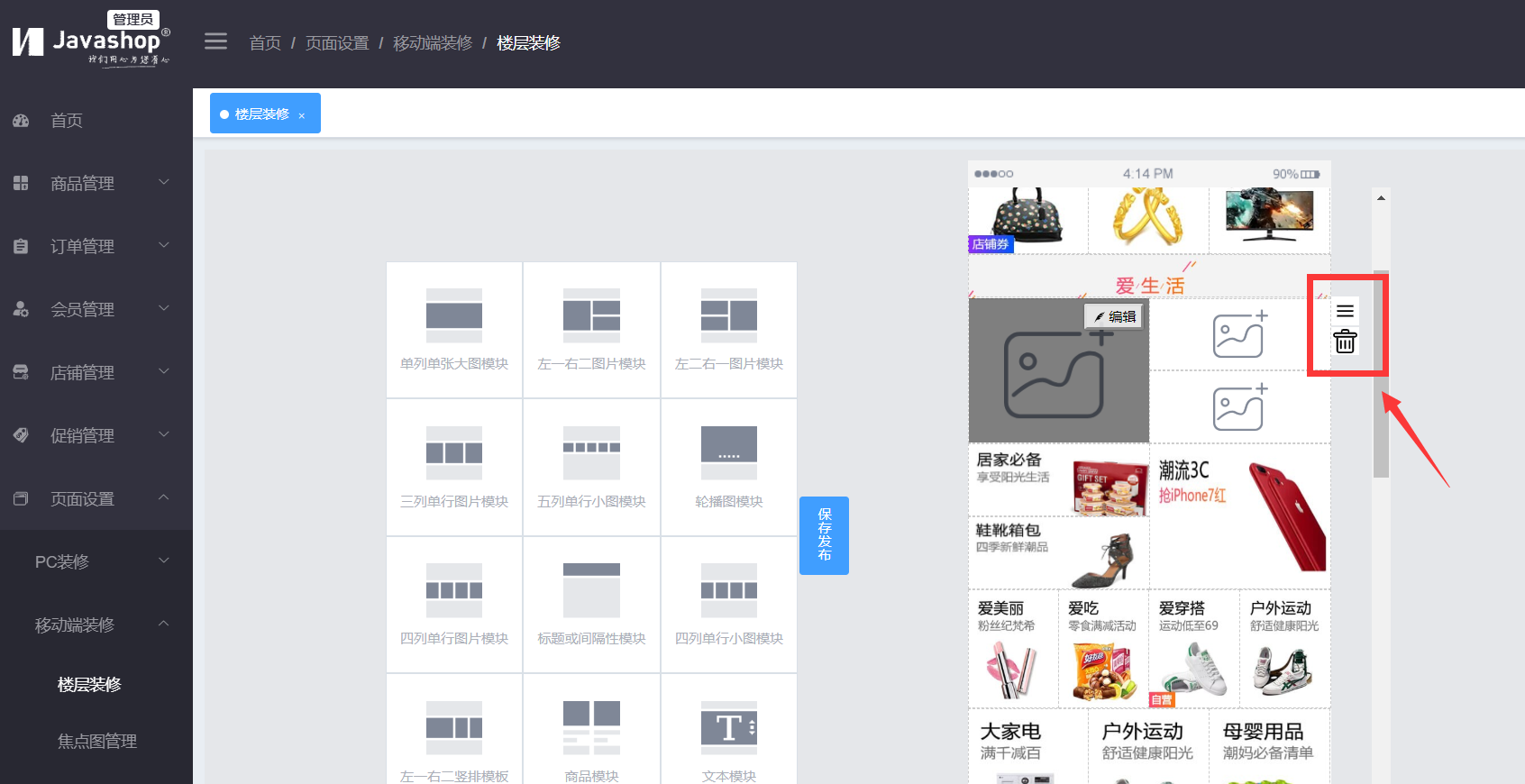Click the preview scrollbar up arrow
The height and width of the screenshot is (784, 1525).
click(x=1381, y=197)
